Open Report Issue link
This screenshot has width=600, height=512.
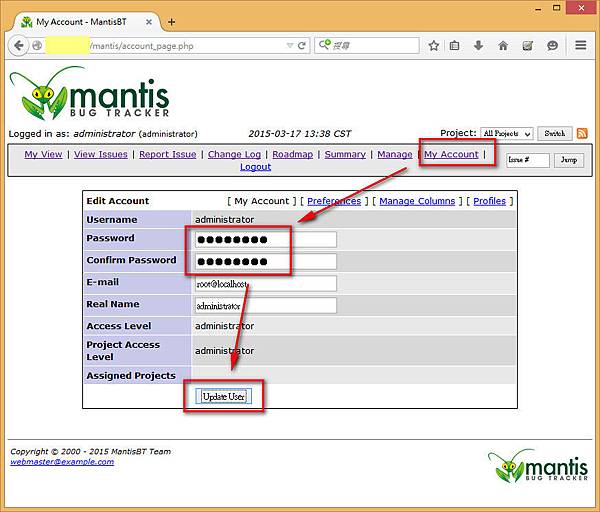pos(168,154)
